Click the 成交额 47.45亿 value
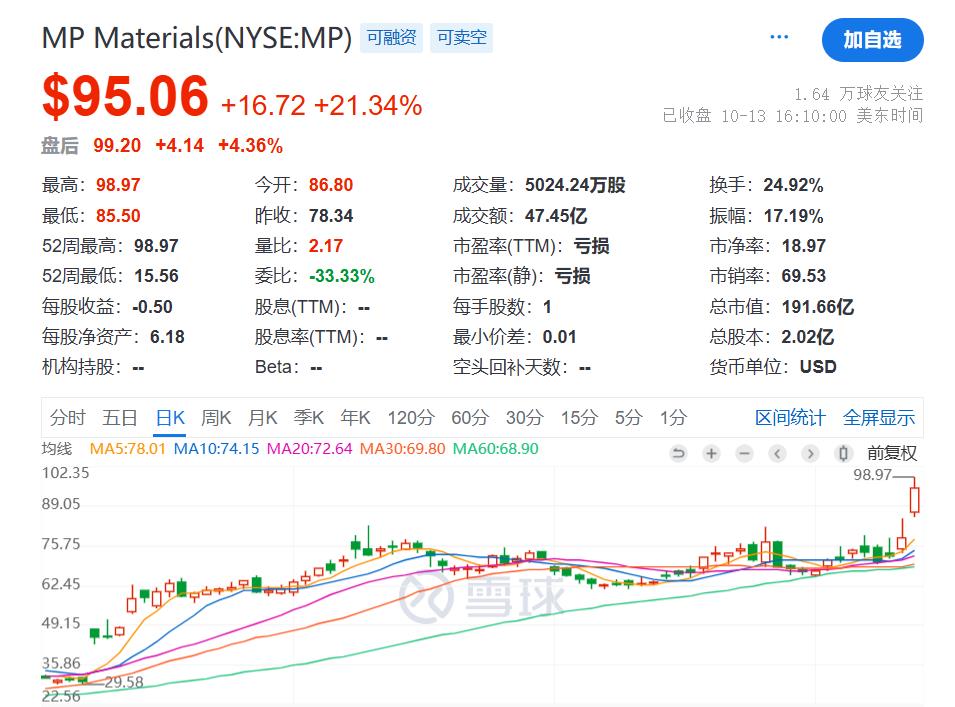The height and width of the screenshot is (707, 955). 555,216
